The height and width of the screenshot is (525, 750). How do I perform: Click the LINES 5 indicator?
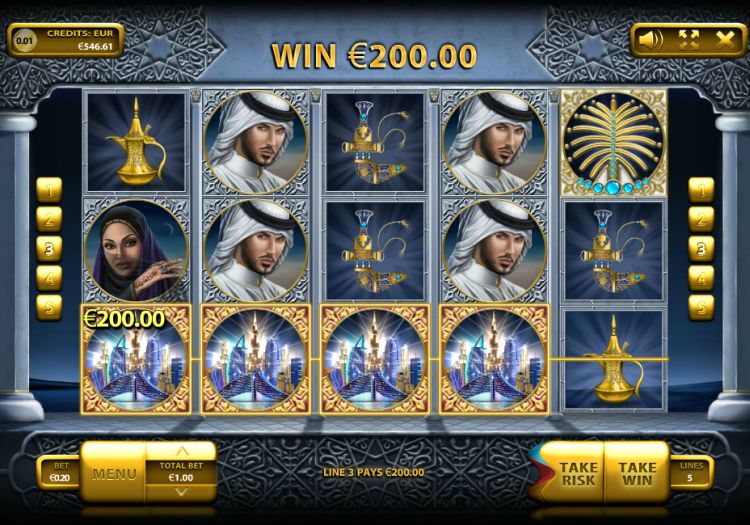pyautogui.click(x=691, y=472)
